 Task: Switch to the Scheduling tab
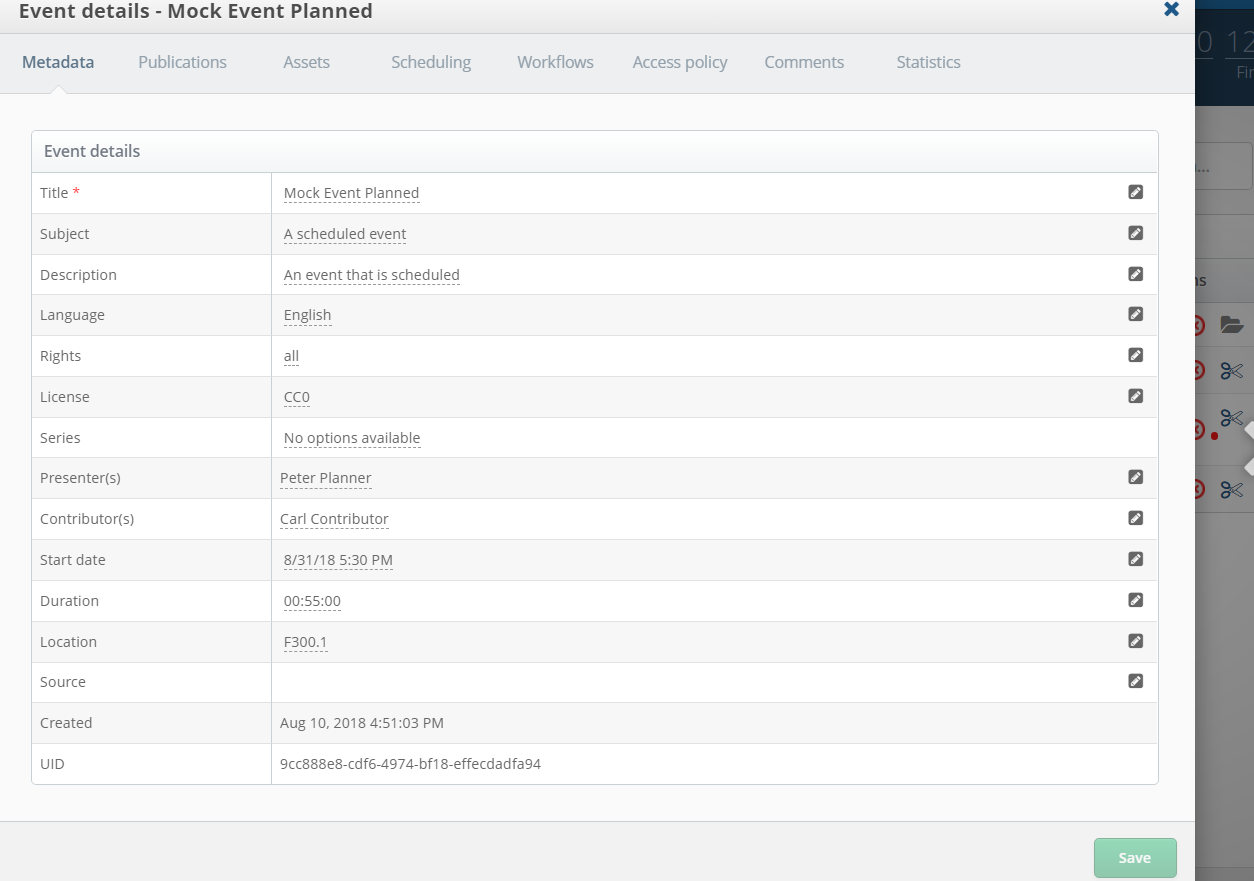pyautogui.click(x=431, y=62)
